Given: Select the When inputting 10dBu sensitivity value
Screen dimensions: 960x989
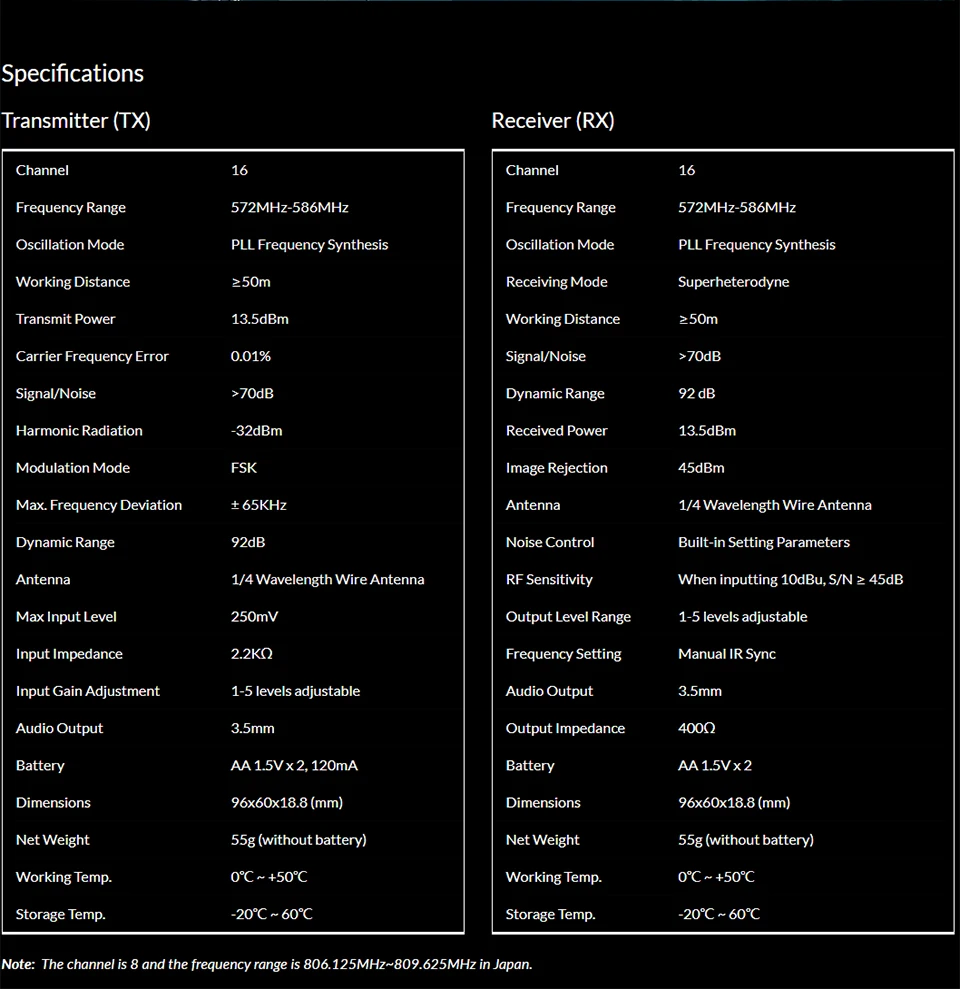Looking at the screenshot, I should (791, 580).
